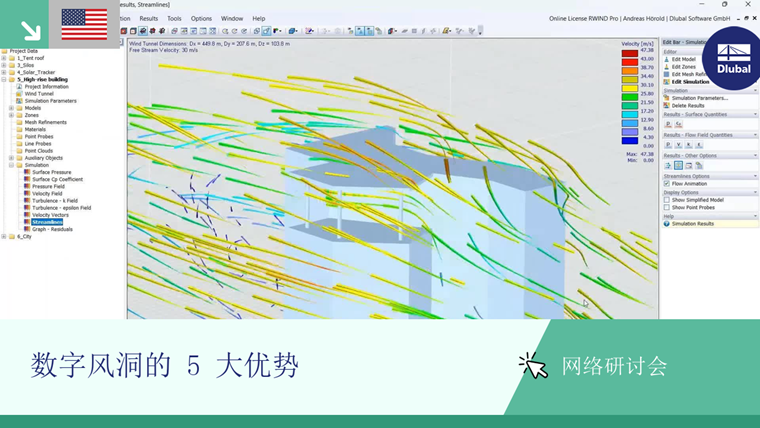The width and height of the screenshot is (760, 428).
Task: Click last icon in Results Other Options
Action: [x=699, y=166]
